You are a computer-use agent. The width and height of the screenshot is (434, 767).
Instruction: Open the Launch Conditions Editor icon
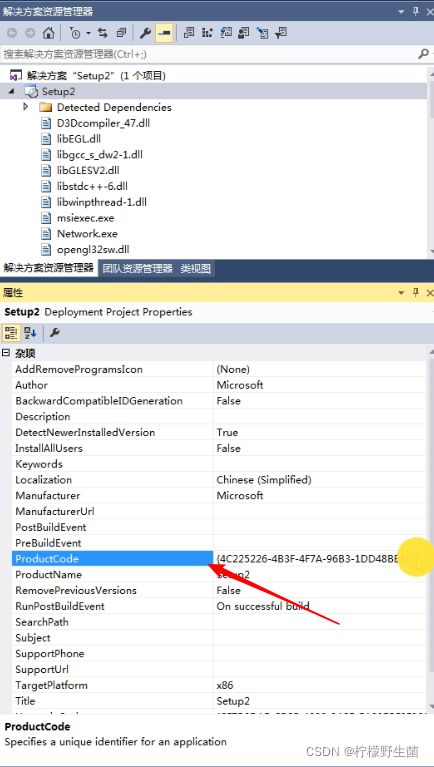[x=281, y=33]
